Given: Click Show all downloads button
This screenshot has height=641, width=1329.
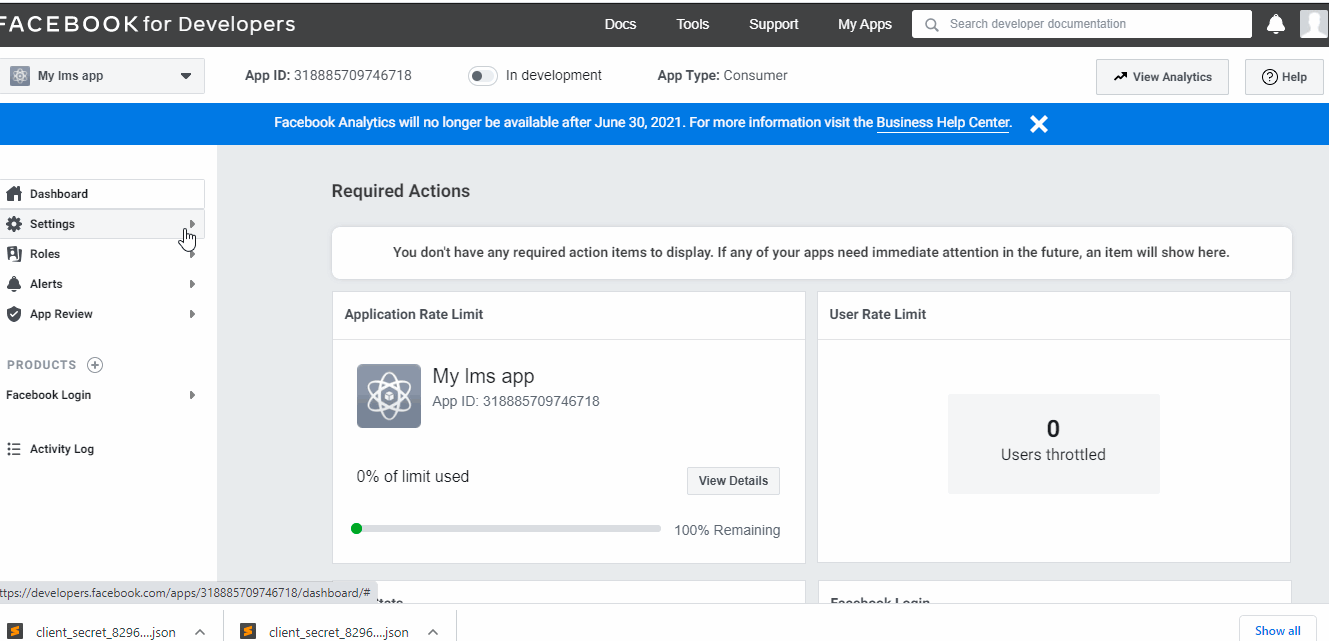Looking at the screenshot, I should [x=1278, y=630].
